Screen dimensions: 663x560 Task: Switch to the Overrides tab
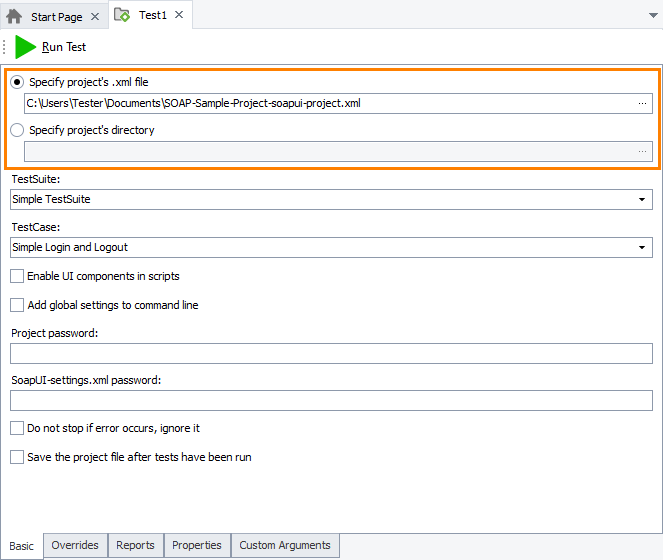[75, 545]
